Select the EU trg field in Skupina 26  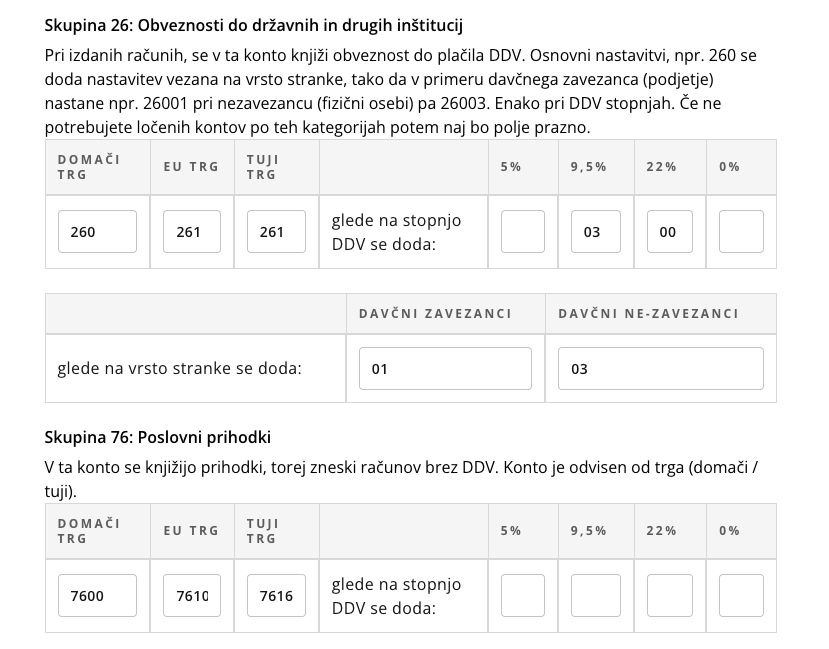click(x=192, y=232)
